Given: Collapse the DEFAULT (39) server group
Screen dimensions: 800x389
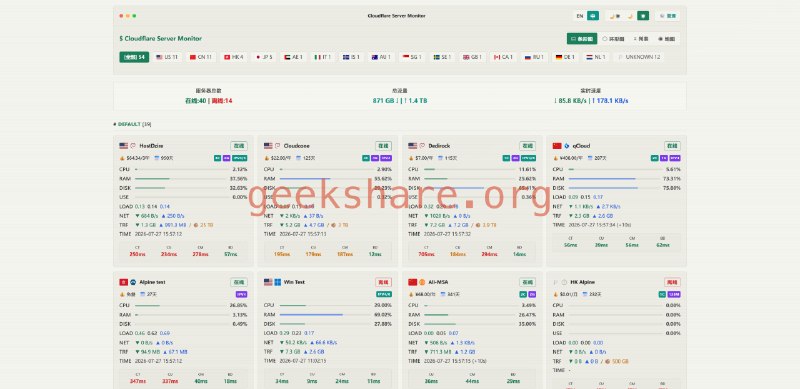Looking at the screenshot, I should [x=133, y=124].
